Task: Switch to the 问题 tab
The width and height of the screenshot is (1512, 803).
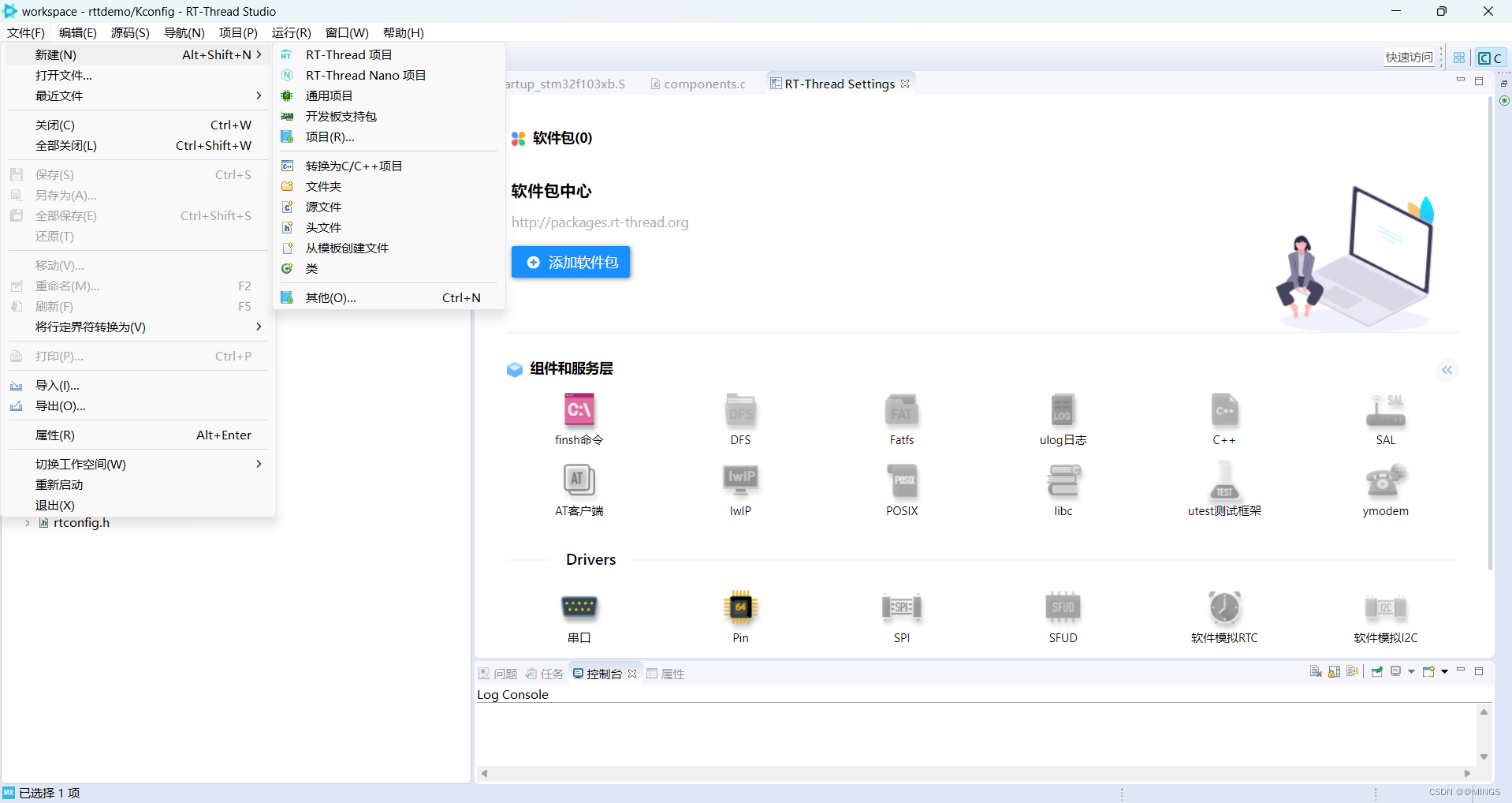Action: point(497,674)
